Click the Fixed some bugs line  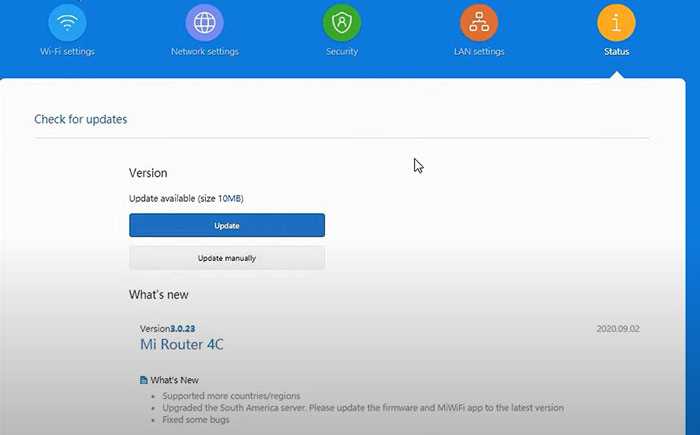(x=196, y=420)
